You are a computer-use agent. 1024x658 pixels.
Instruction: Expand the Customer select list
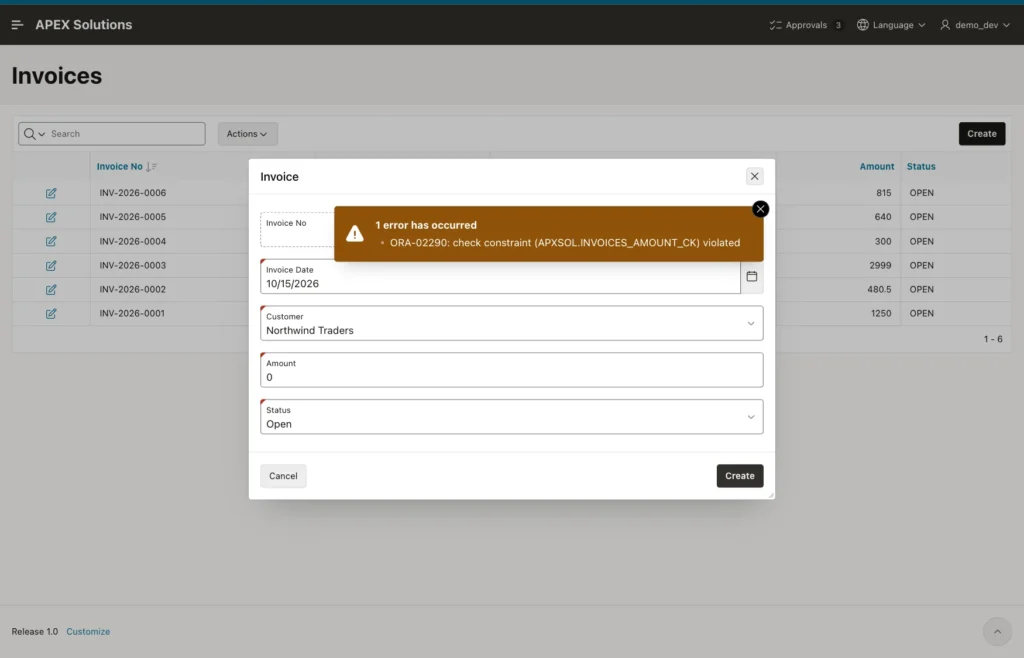point(511,323)
